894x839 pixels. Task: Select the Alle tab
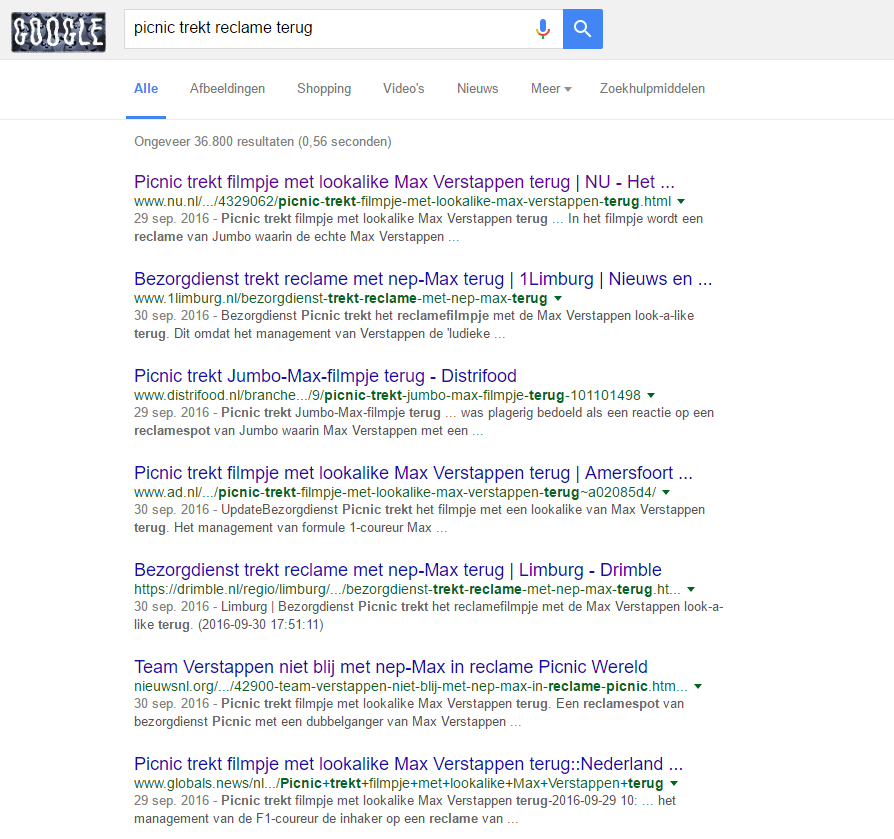click(146, 89)
